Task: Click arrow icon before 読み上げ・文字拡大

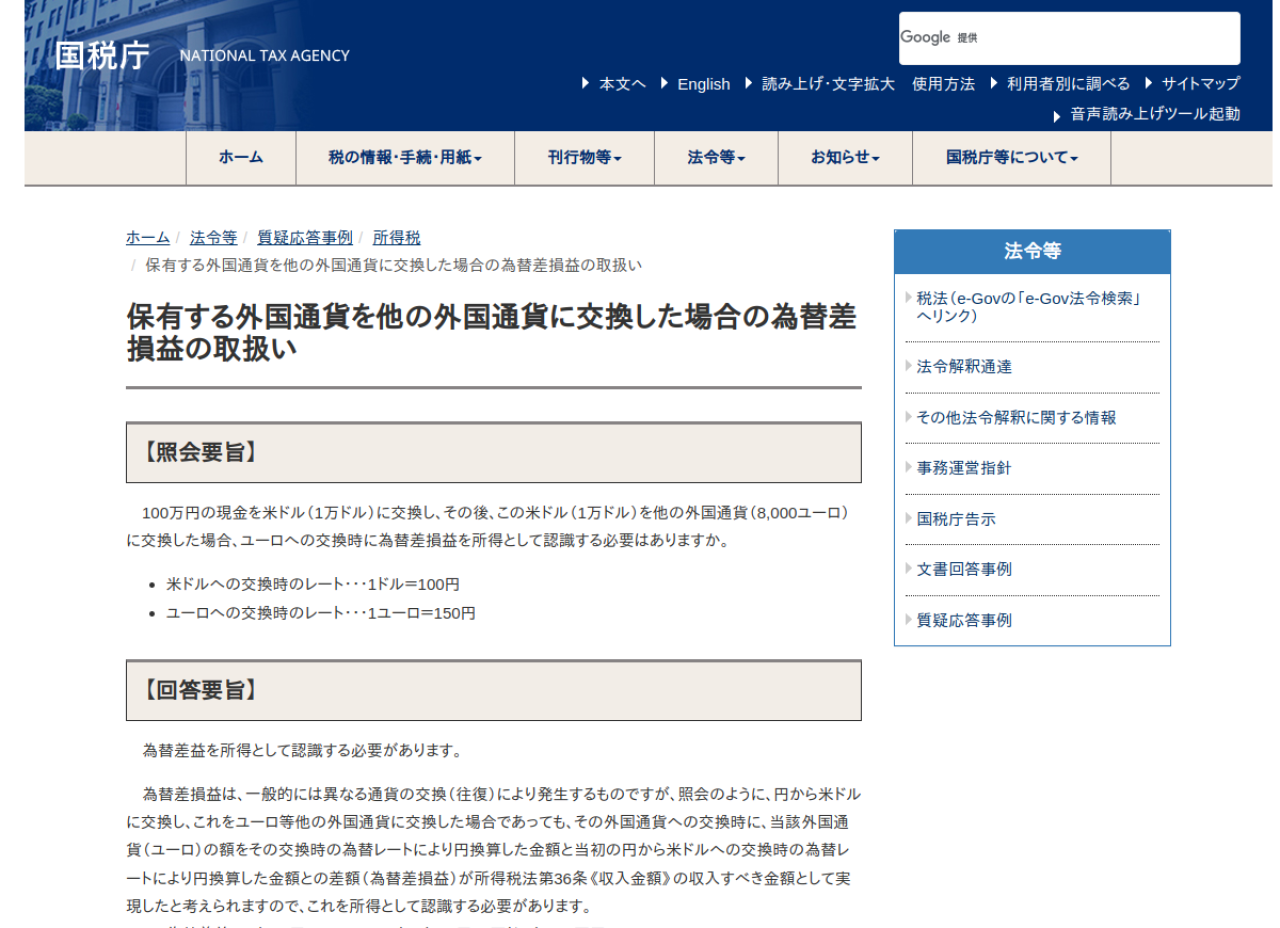Action: (749, 83)
